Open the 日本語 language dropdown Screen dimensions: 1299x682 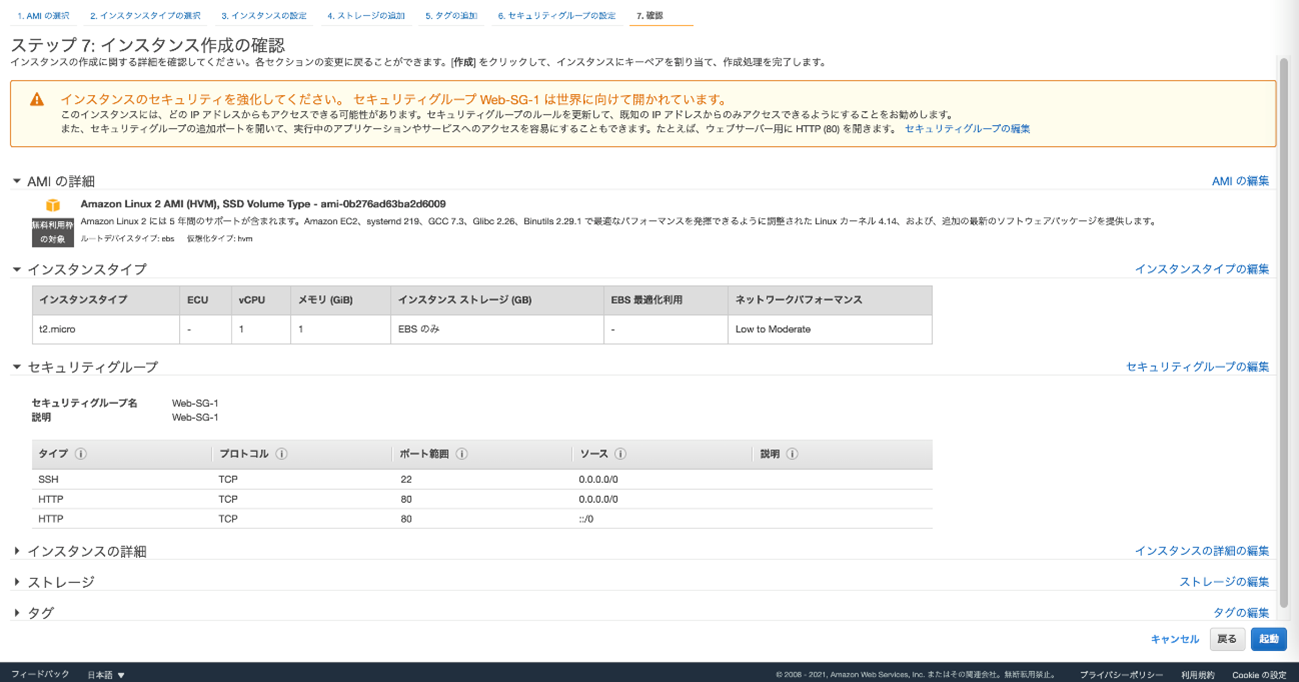click(106, 675)
